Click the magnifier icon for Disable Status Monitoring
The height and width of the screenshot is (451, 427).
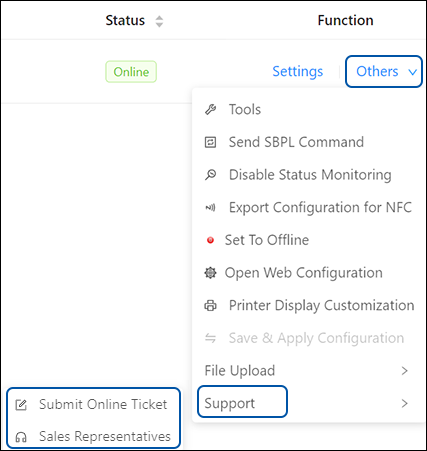tap(210, 174)
